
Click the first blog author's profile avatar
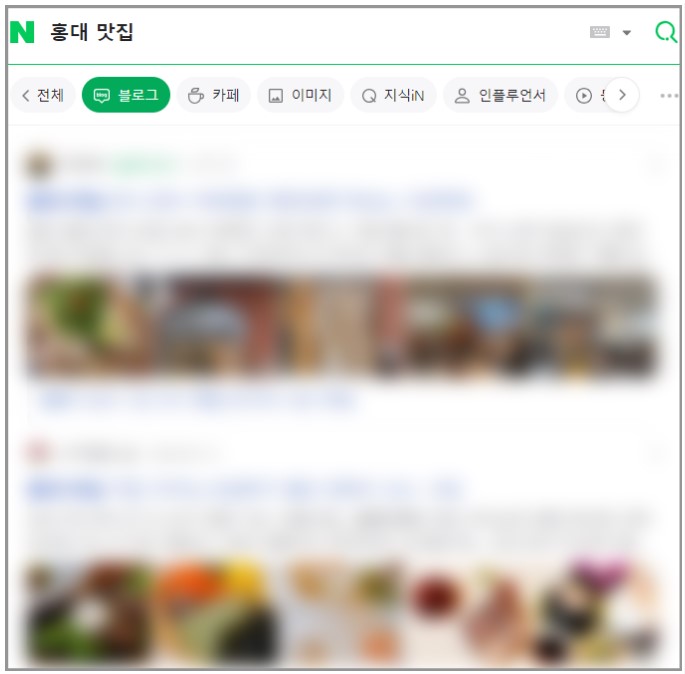39,166
